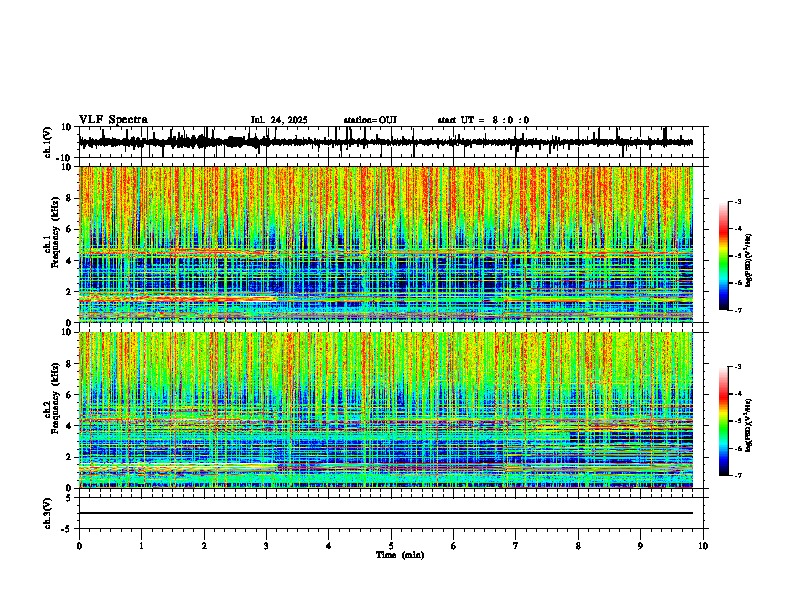Click time axis tick label '5'
The height and width of the screenshot is (612, 792).
[391, 546]
